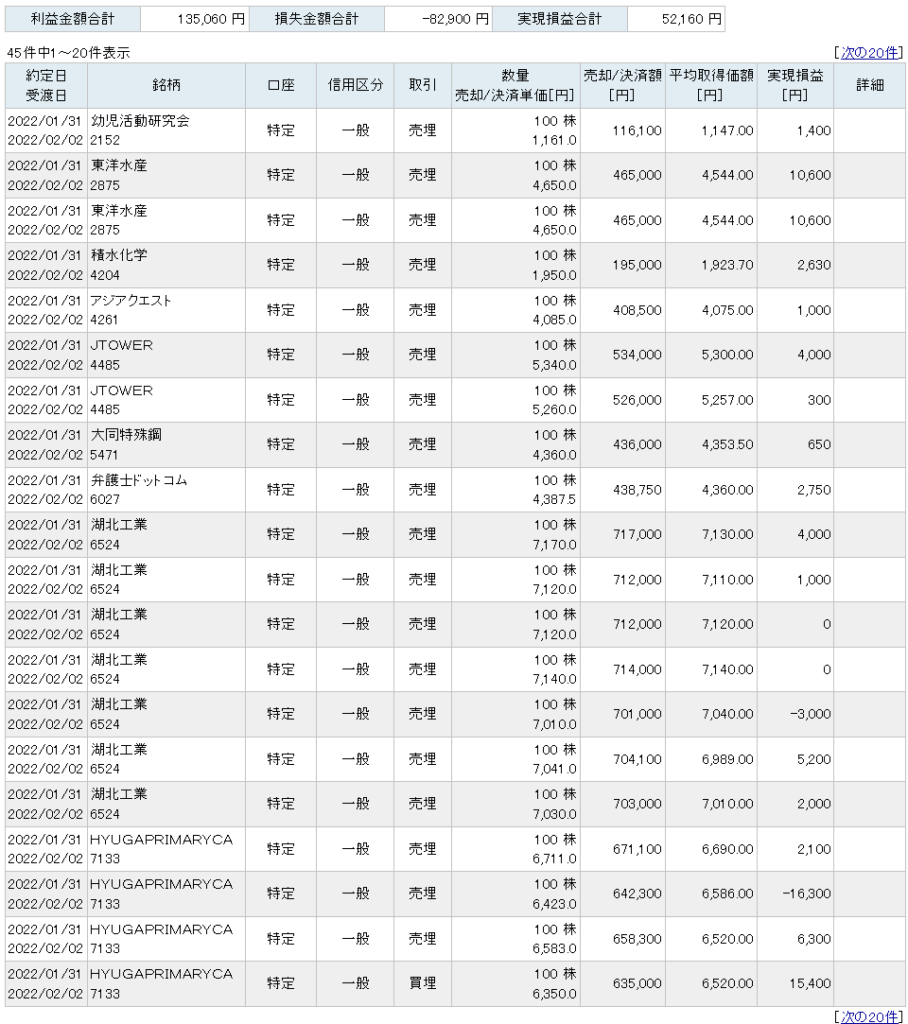The width and height of the screenshot is (908, 1024).
Task: Click the 658,300 settlement amount
Action: coord(637,938)
